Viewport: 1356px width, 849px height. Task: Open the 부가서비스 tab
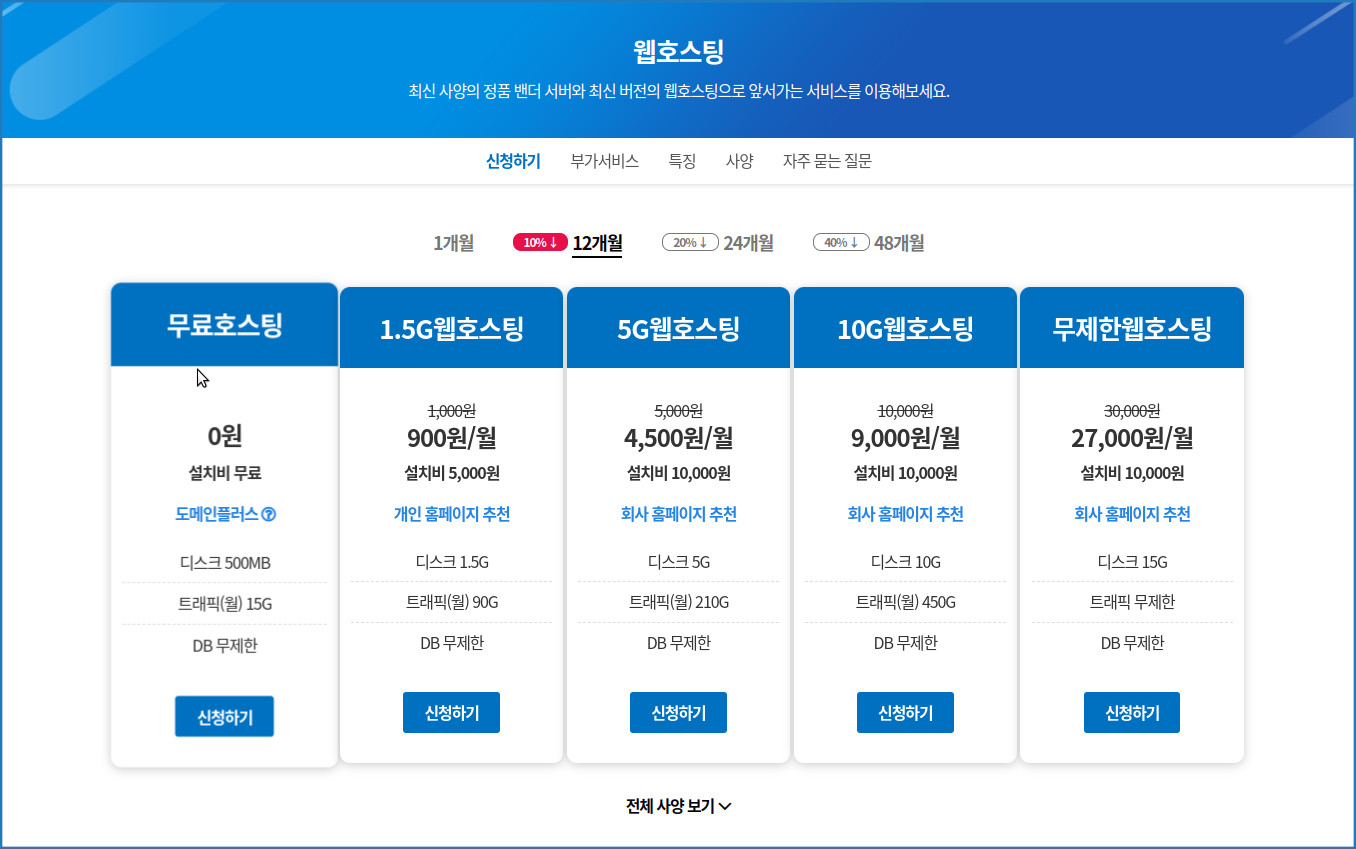click(604, 161)
